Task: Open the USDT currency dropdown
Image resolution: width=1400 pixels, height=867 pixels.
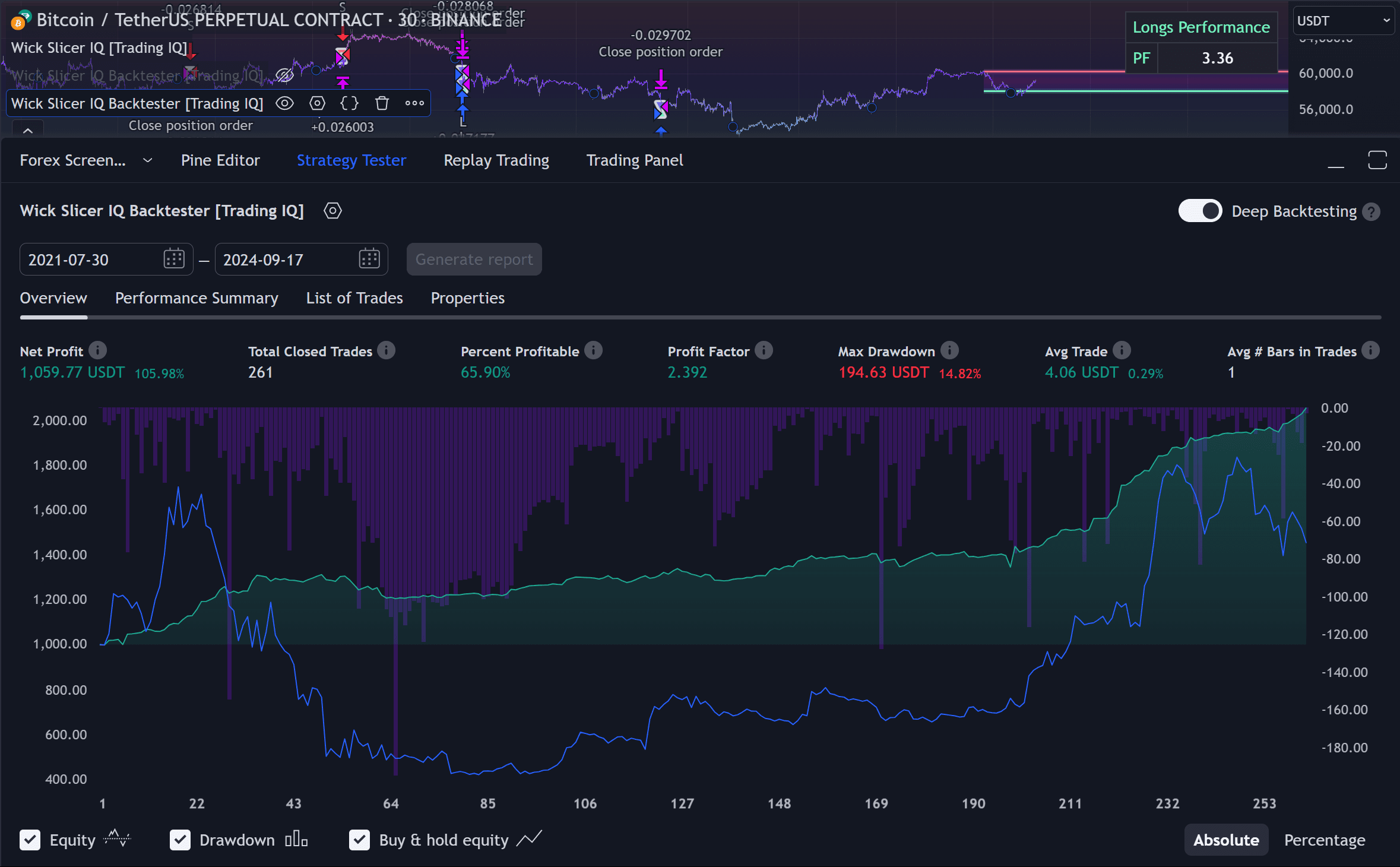Action: pos(1343,21)
